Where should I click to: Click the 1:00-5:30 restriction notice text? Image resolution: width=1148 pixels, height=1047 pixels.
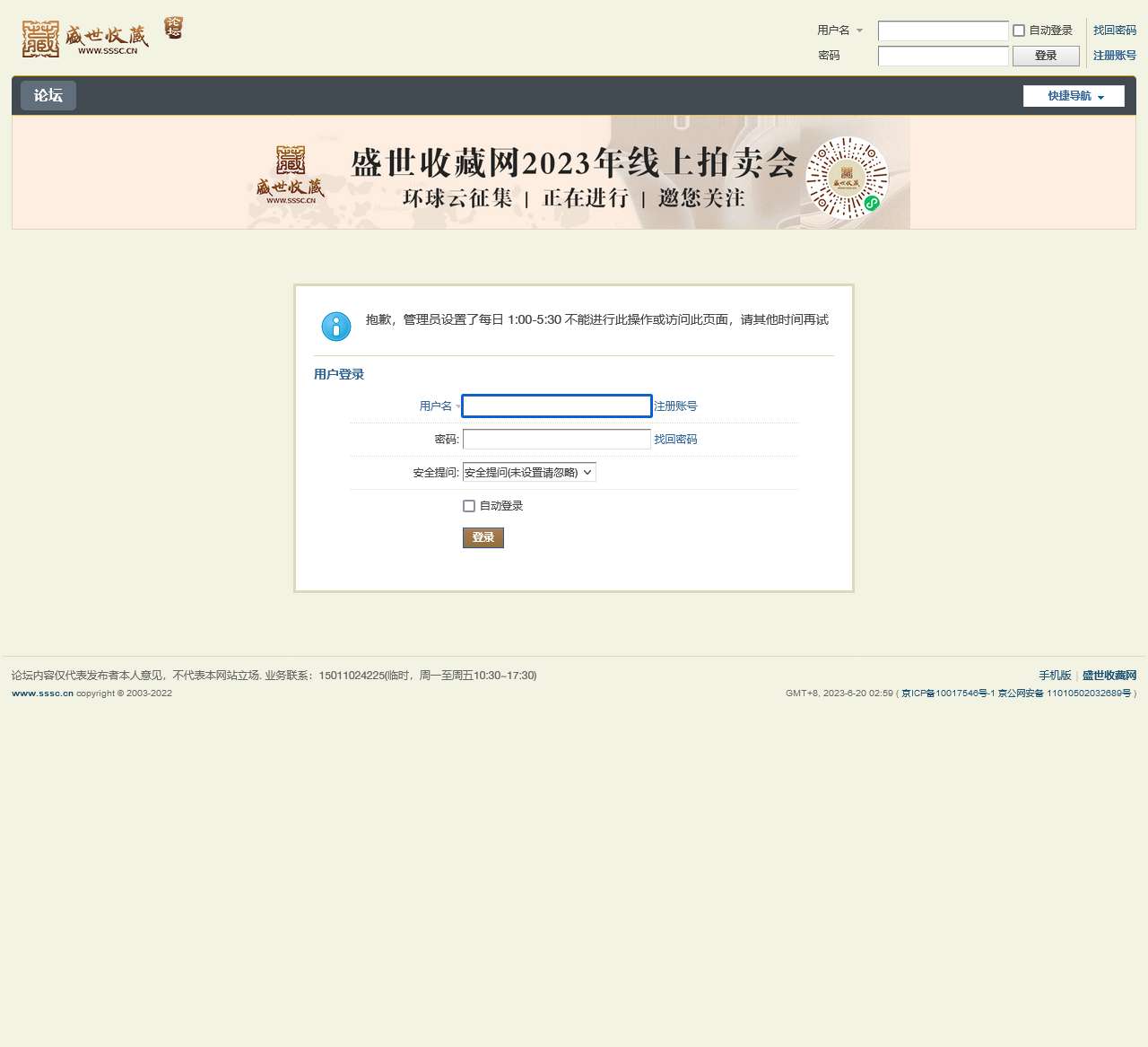[597, 320]
